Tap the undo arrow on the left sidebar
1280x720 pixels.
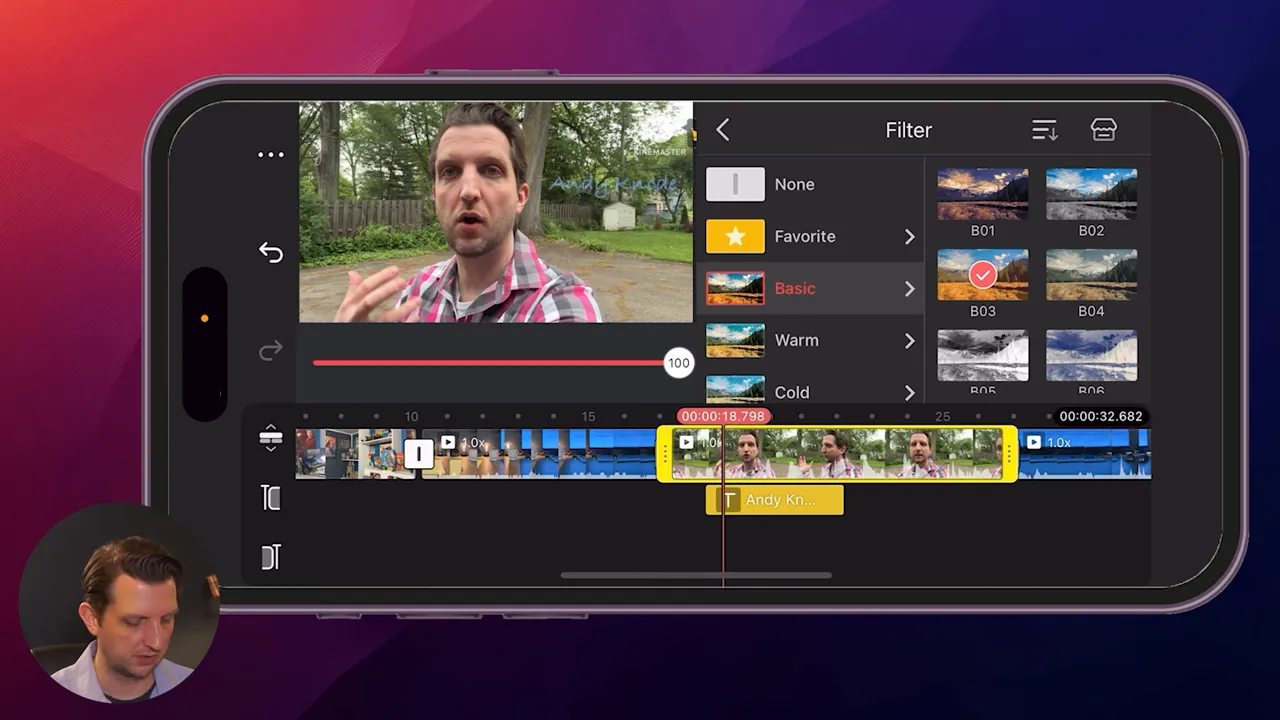[271, 252]
